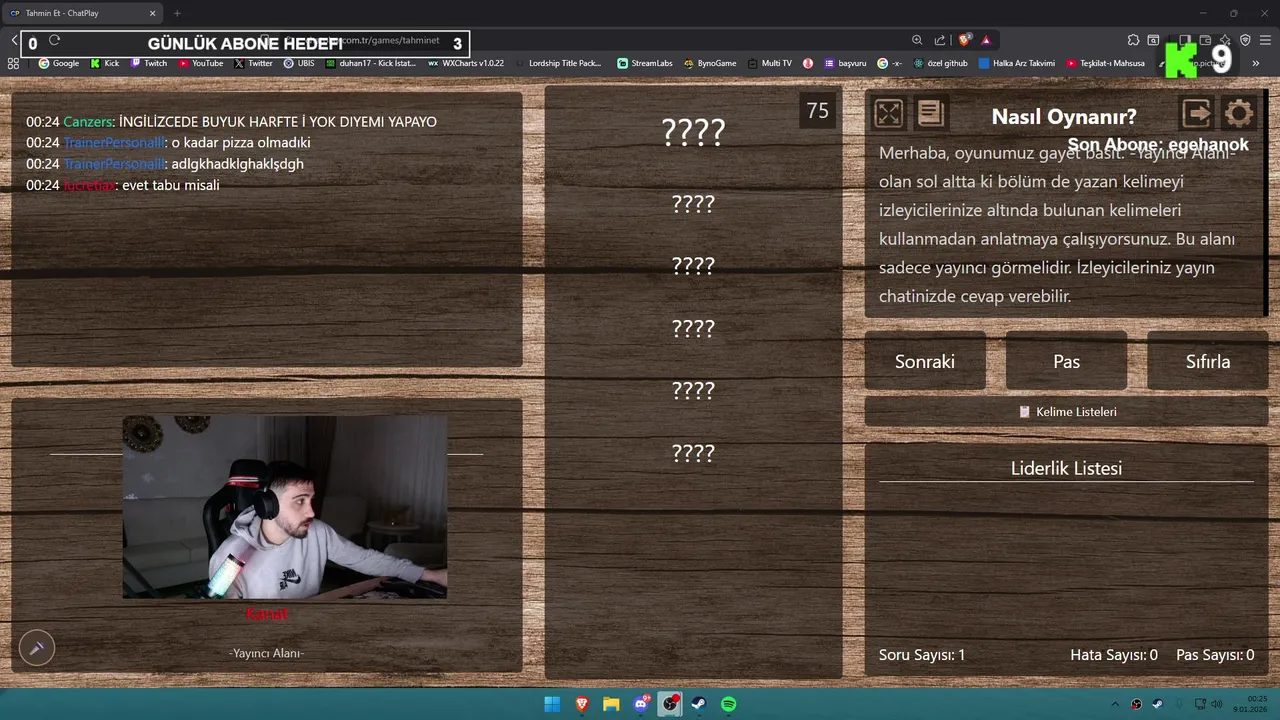Click the Brave Rewards triangle icon
The width and height of the screenshot is (1280, 720).
pos(986,40)
